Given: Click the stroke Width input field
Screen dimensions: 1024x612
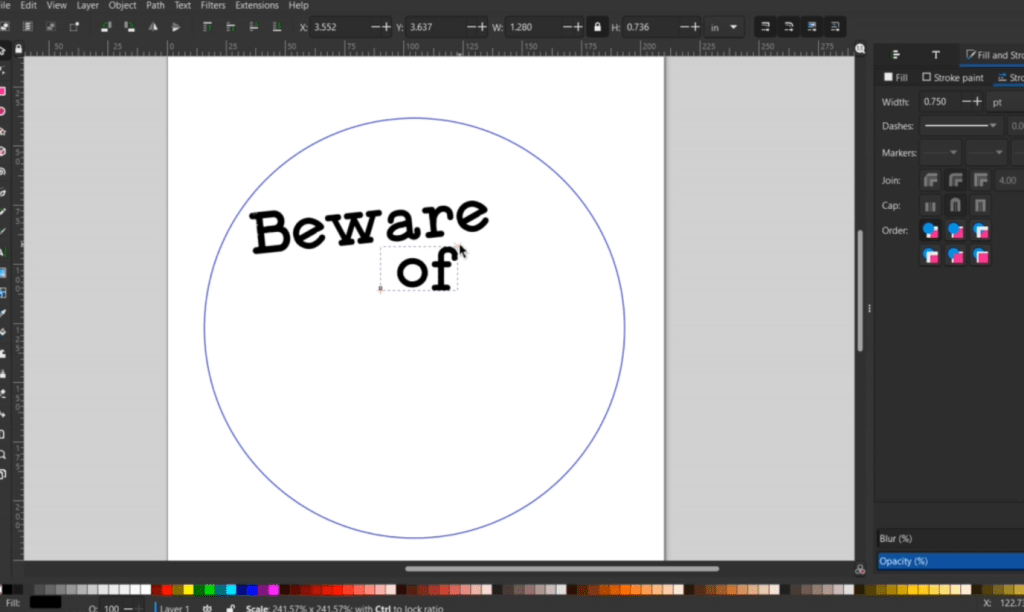Looking at the screenshot, I should click(x=938, y=102).
